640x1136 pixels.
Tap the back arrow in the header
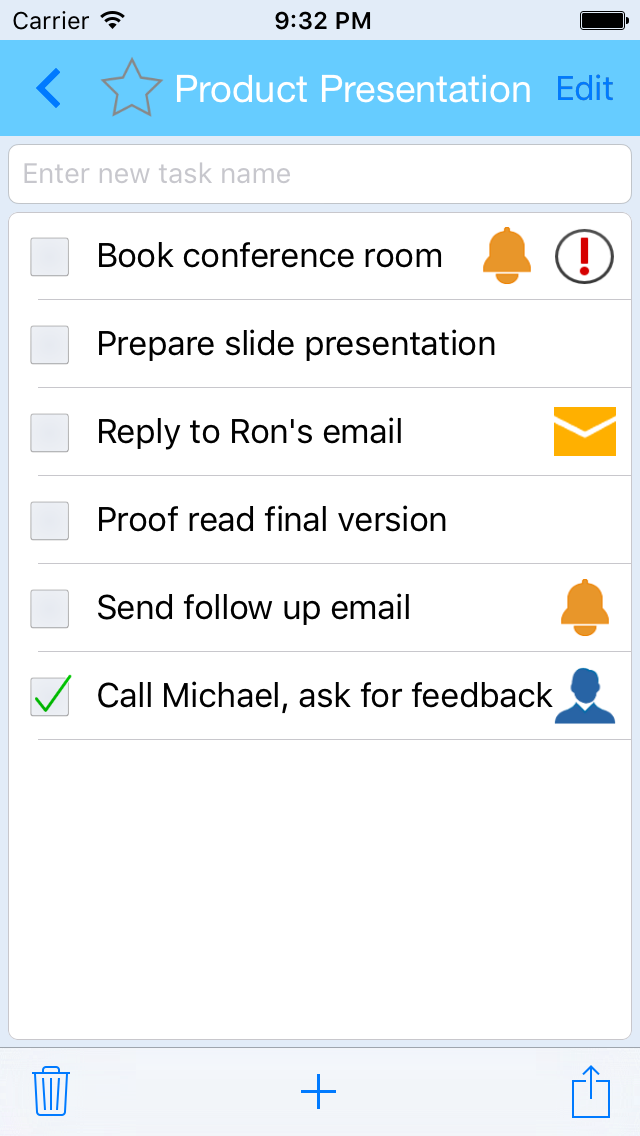[48, 89]
